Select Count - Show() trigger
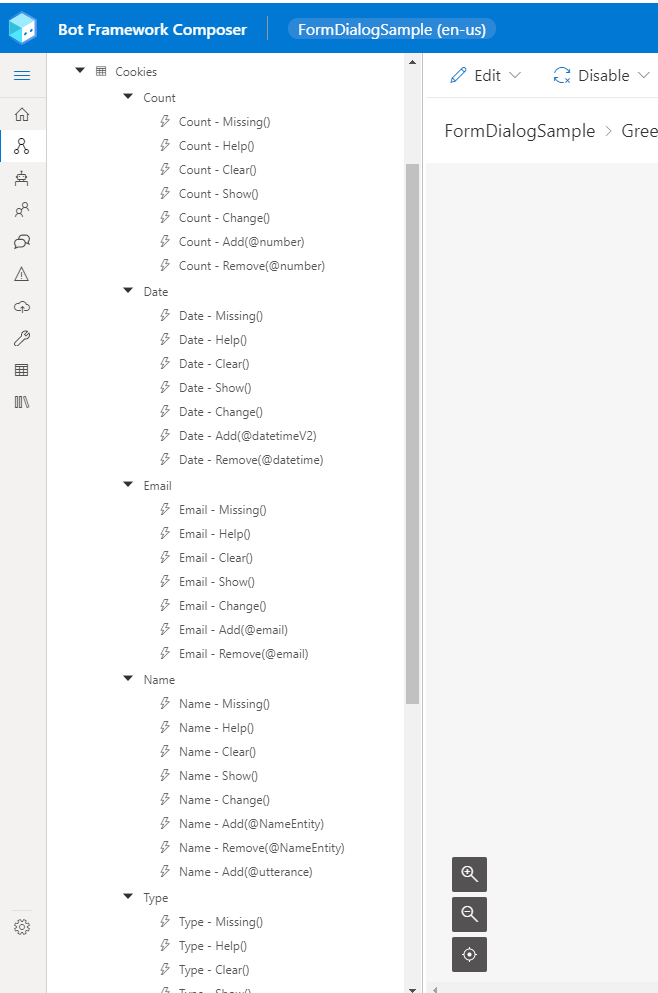 pos(218,194)
